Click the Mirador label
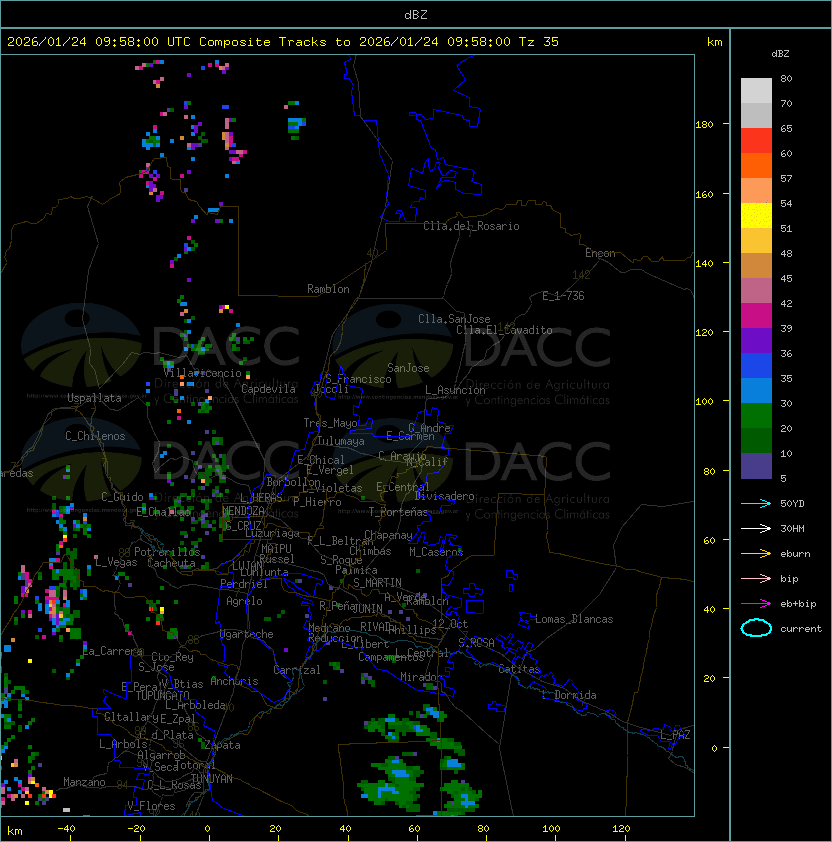 421,677
